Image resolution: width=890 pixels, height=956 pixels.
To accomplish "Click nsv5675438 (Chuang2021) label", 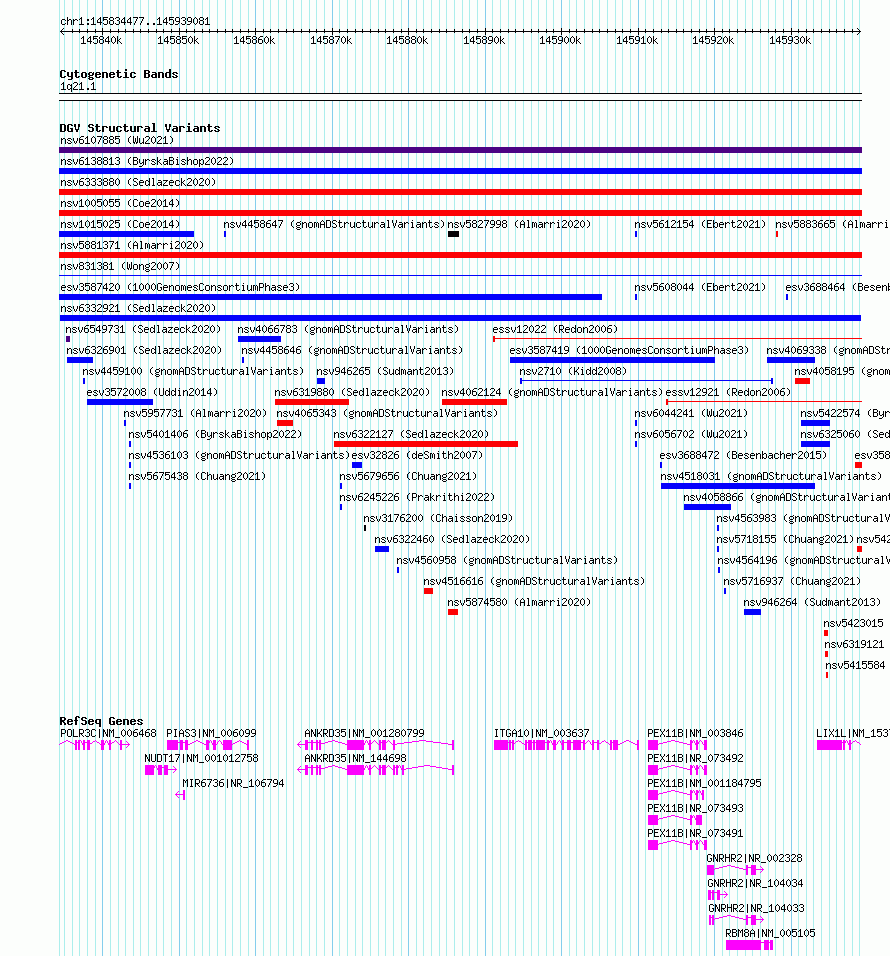I will (x=198, y=477).
